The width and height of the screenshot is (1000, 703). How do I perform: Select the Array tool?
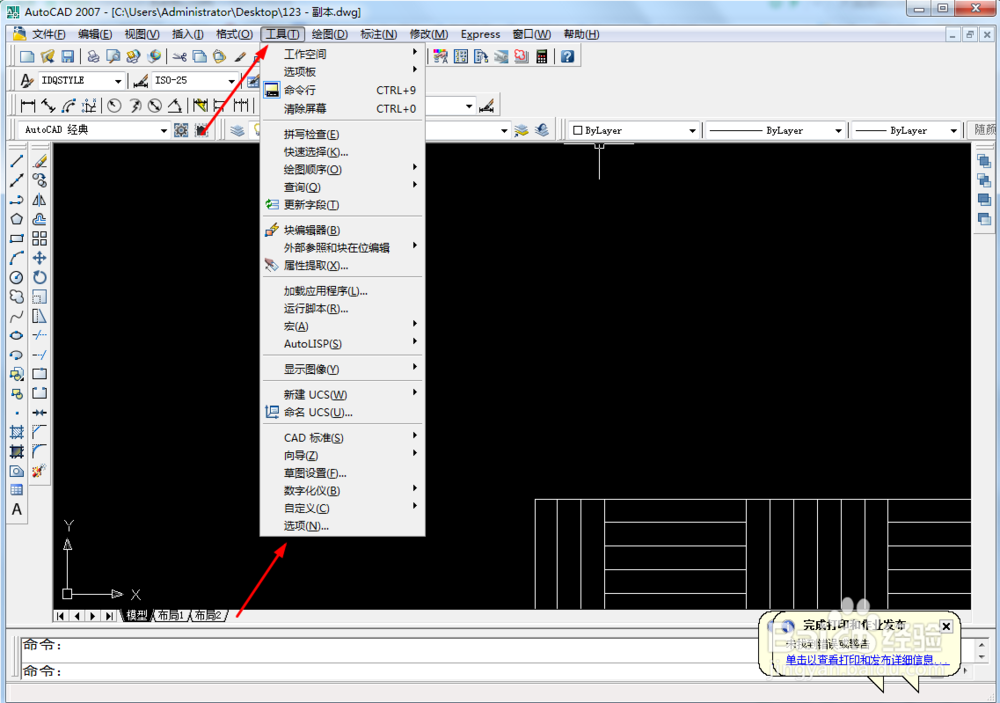tap(40, 239)
